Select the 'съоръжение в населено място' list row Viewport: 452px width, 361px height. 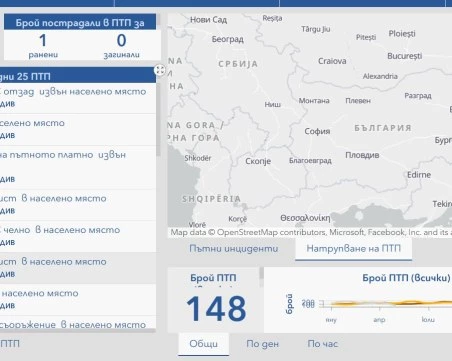[78, 323]
